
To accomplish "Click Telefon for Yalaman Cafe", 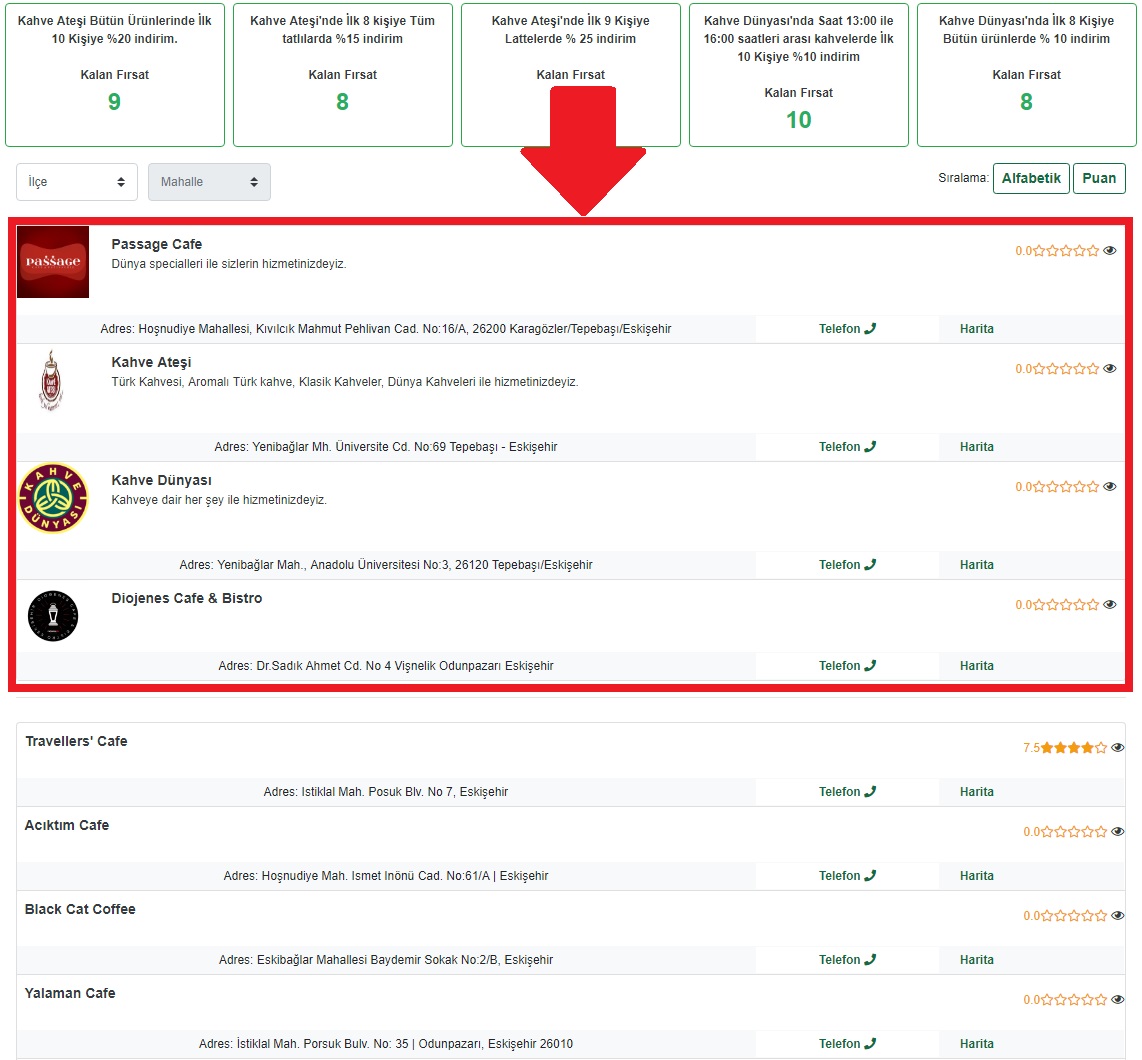I will coord(847,1044).
